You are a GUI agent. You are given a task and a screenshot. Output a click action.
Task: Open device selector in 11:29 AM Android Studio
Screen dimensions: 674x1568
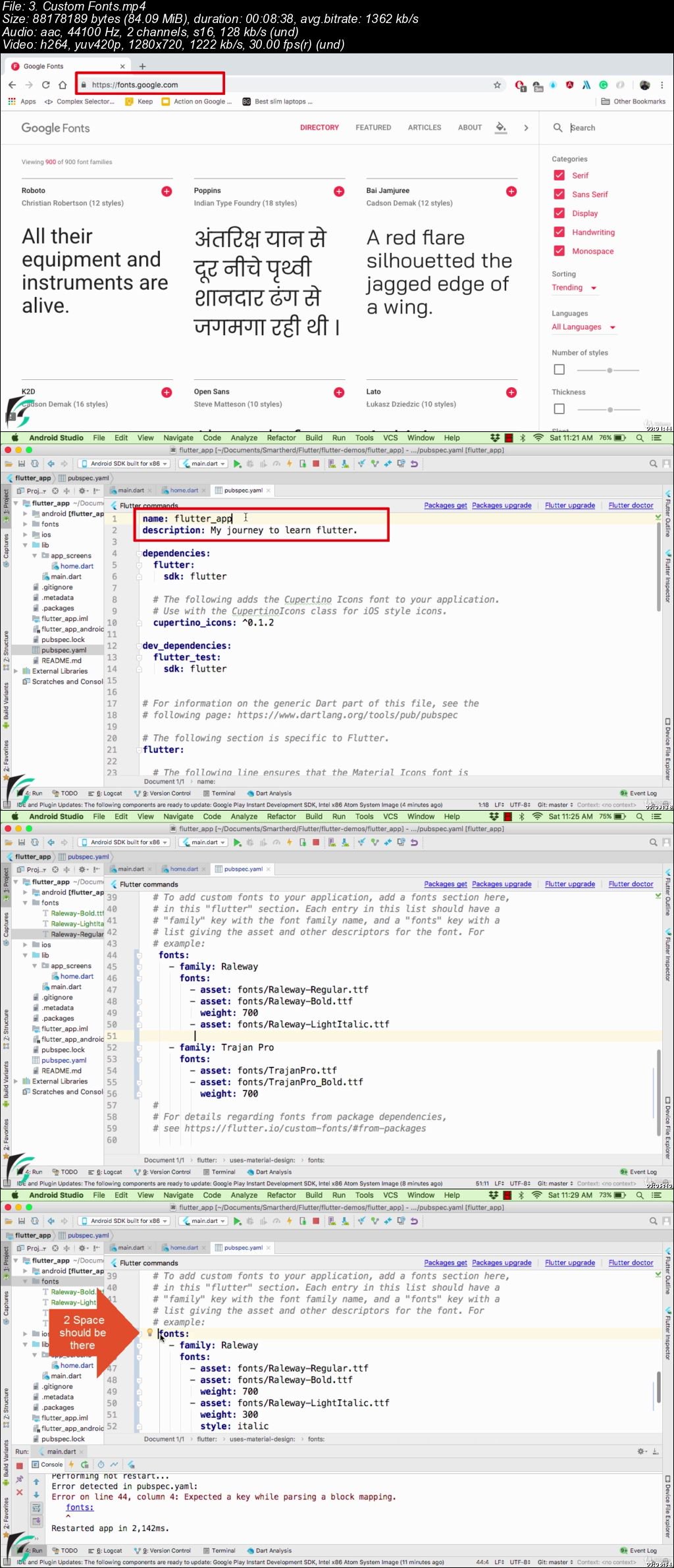point(124,1221)
